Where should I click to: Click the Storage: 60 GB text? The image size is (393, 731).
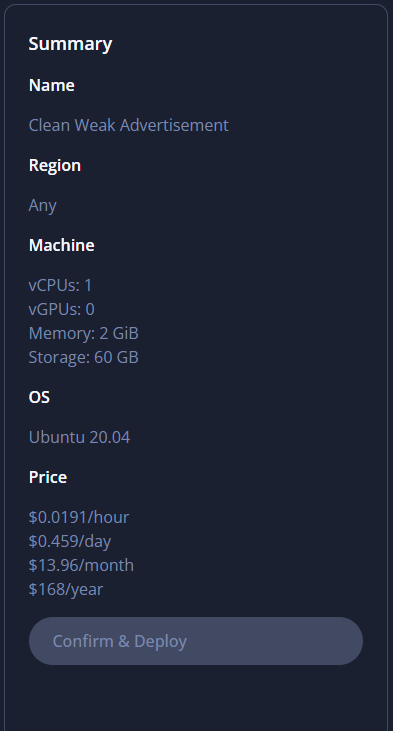[x=83, y=357]
